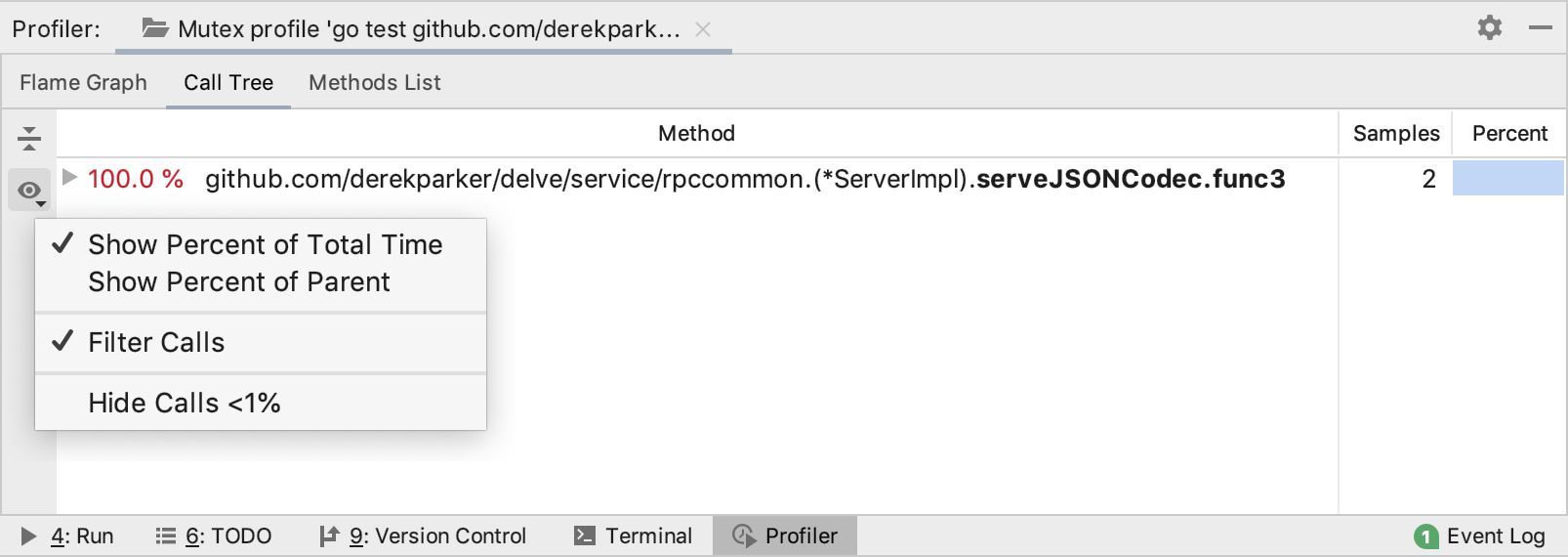Click the profiler settings gear icon
This screenshot has width=1568, height=557.
[x=1489, y=27]
